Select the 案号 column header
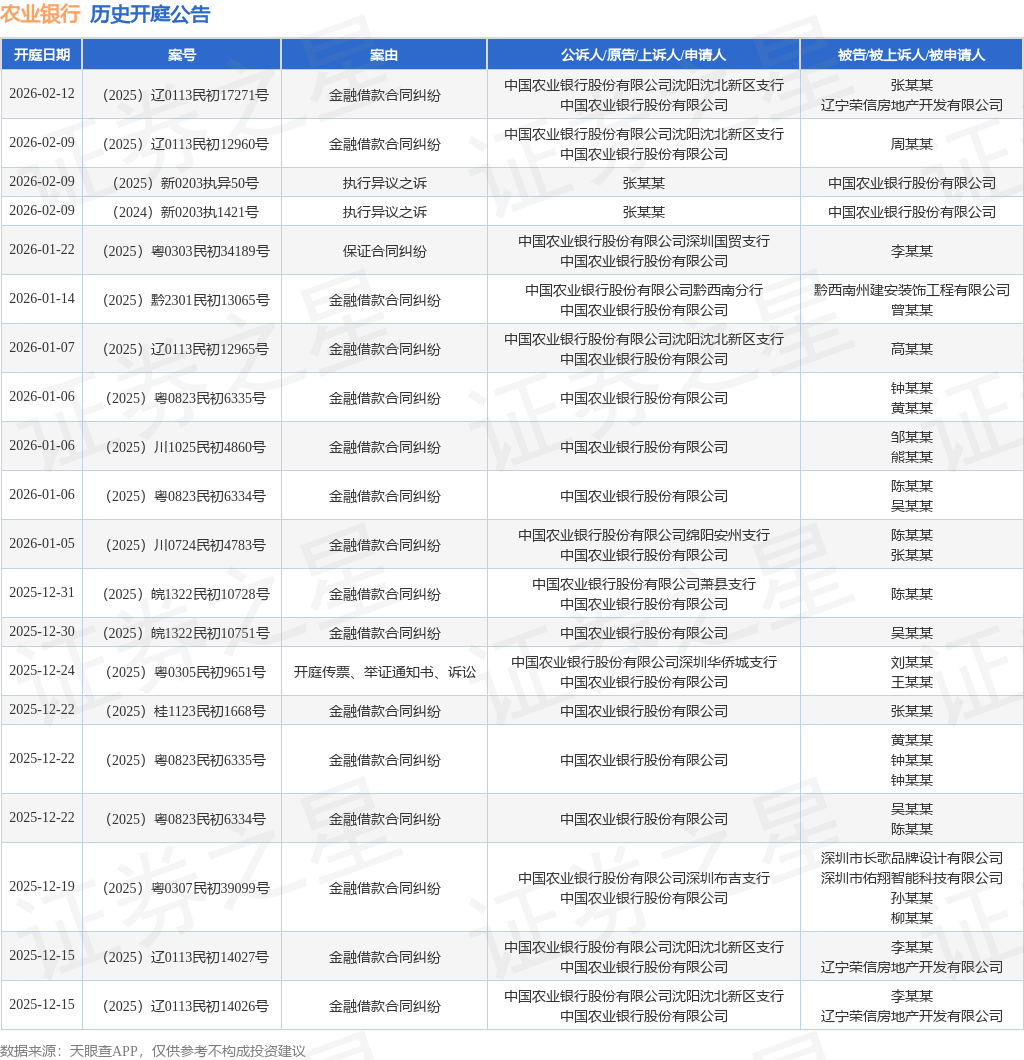This screenshot has height=1060, width=1024. 182,55
